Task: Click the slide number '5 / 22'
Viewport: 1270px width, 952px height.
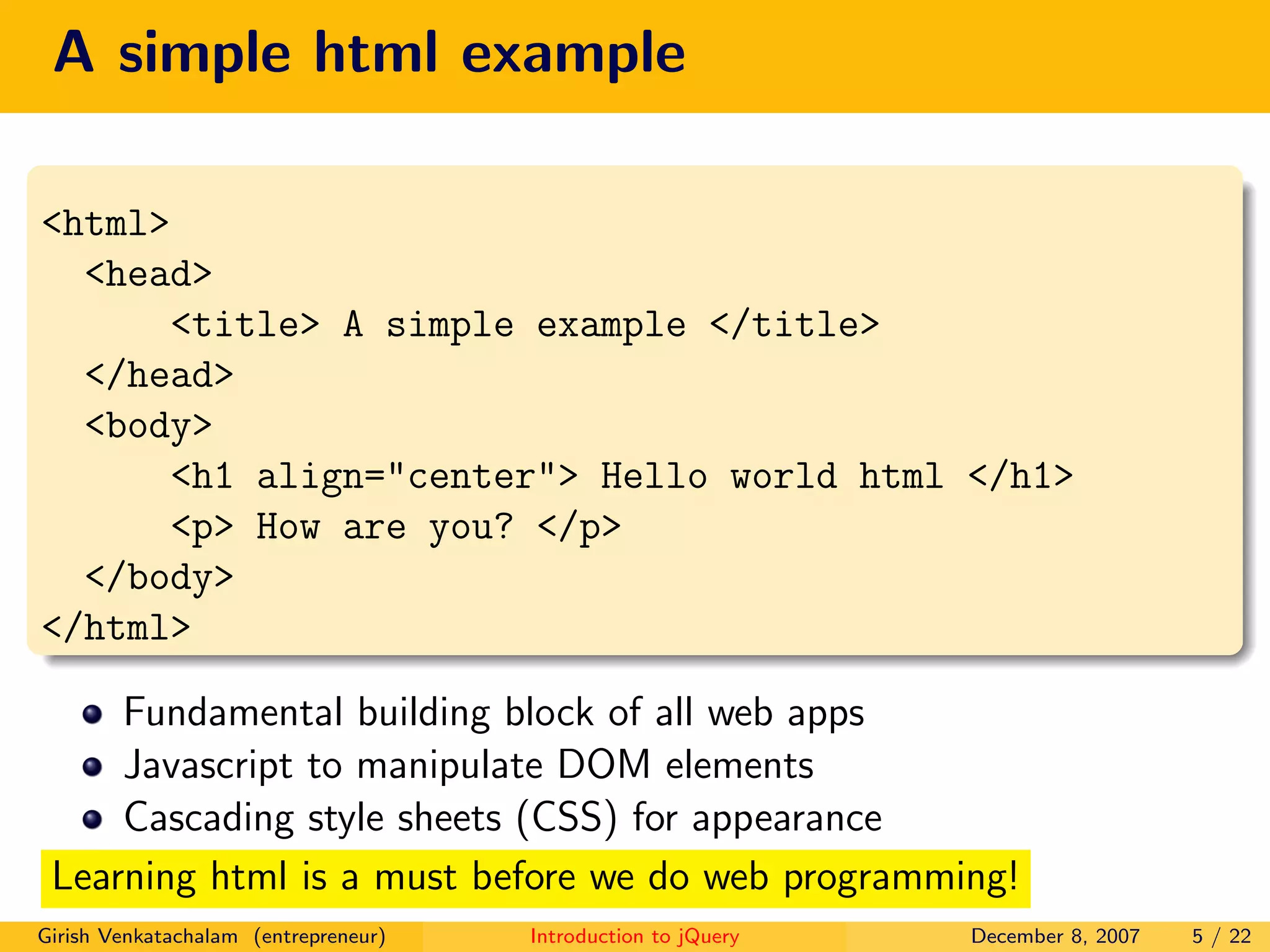Action: click(1222, 936)
